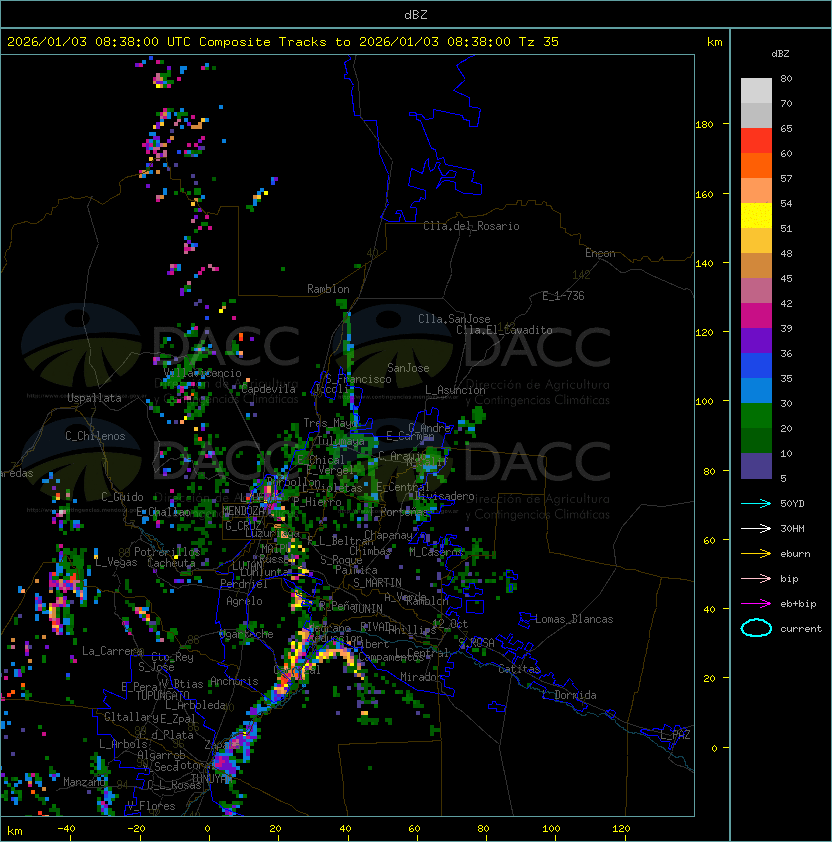Image resolution: width=832 pixels, height=842 pixels.
Task: Click the Lomas_Blancas map label
Action: (x=574, y=619)
